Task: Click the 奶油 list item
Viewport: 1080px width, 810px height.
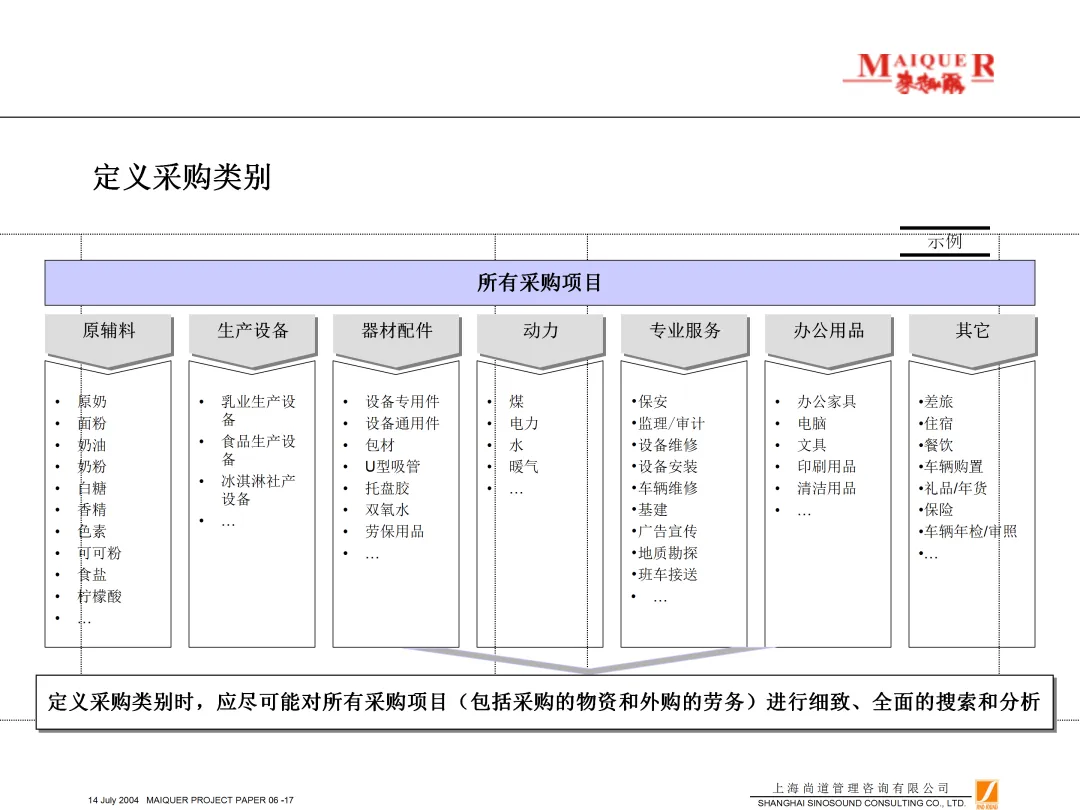Action: coord(92,445)
